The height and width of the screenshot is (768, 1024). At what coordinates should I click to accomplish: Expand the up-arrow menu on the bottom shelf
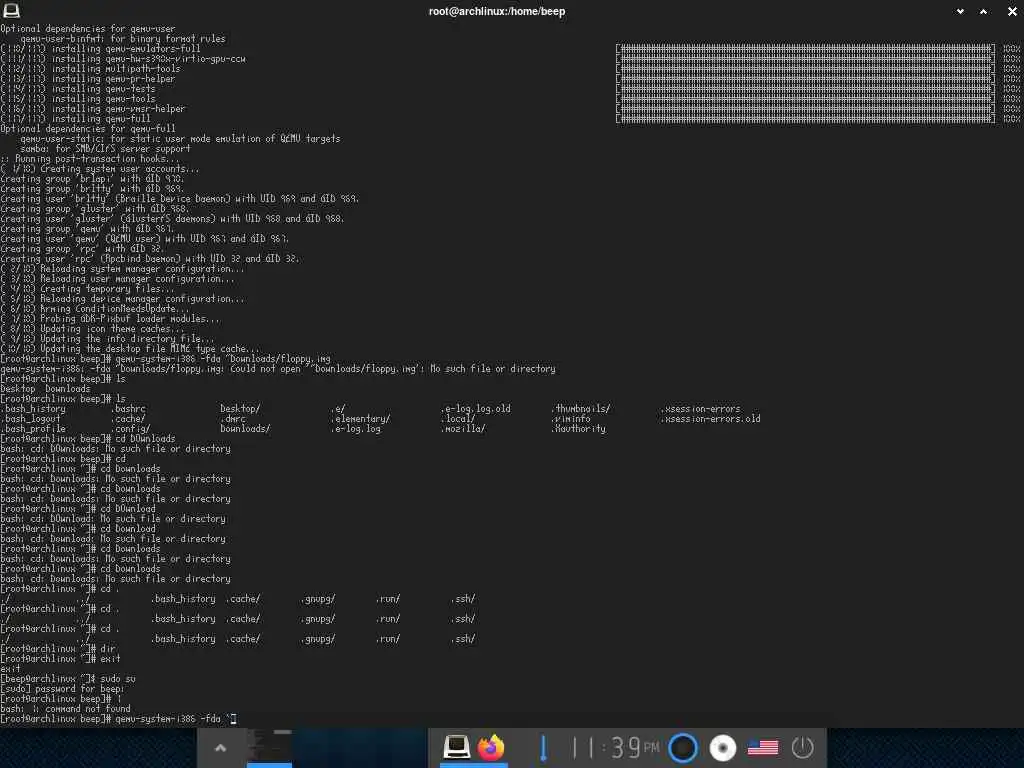pyautogui.click(x=221, y=748)
